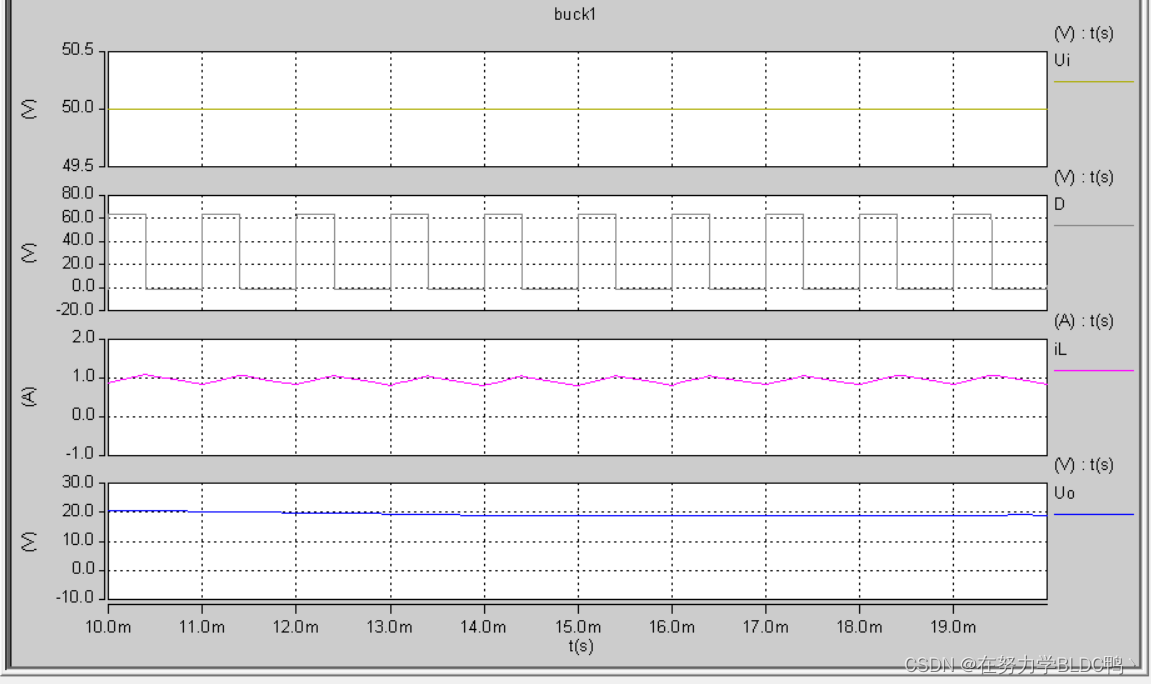
Task: Click the yellow Ui trace in top plot
Action: point(578,109)
